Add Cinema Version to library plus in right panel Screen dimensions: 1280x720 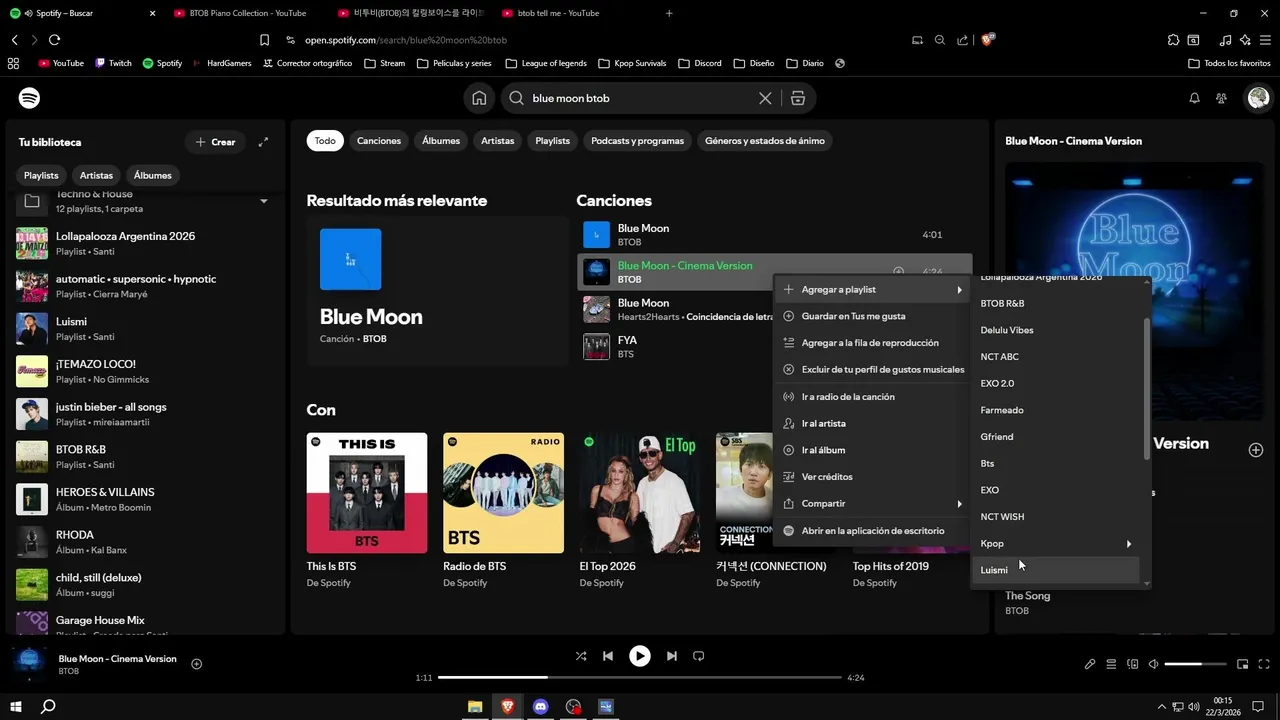coord(1256,450)
